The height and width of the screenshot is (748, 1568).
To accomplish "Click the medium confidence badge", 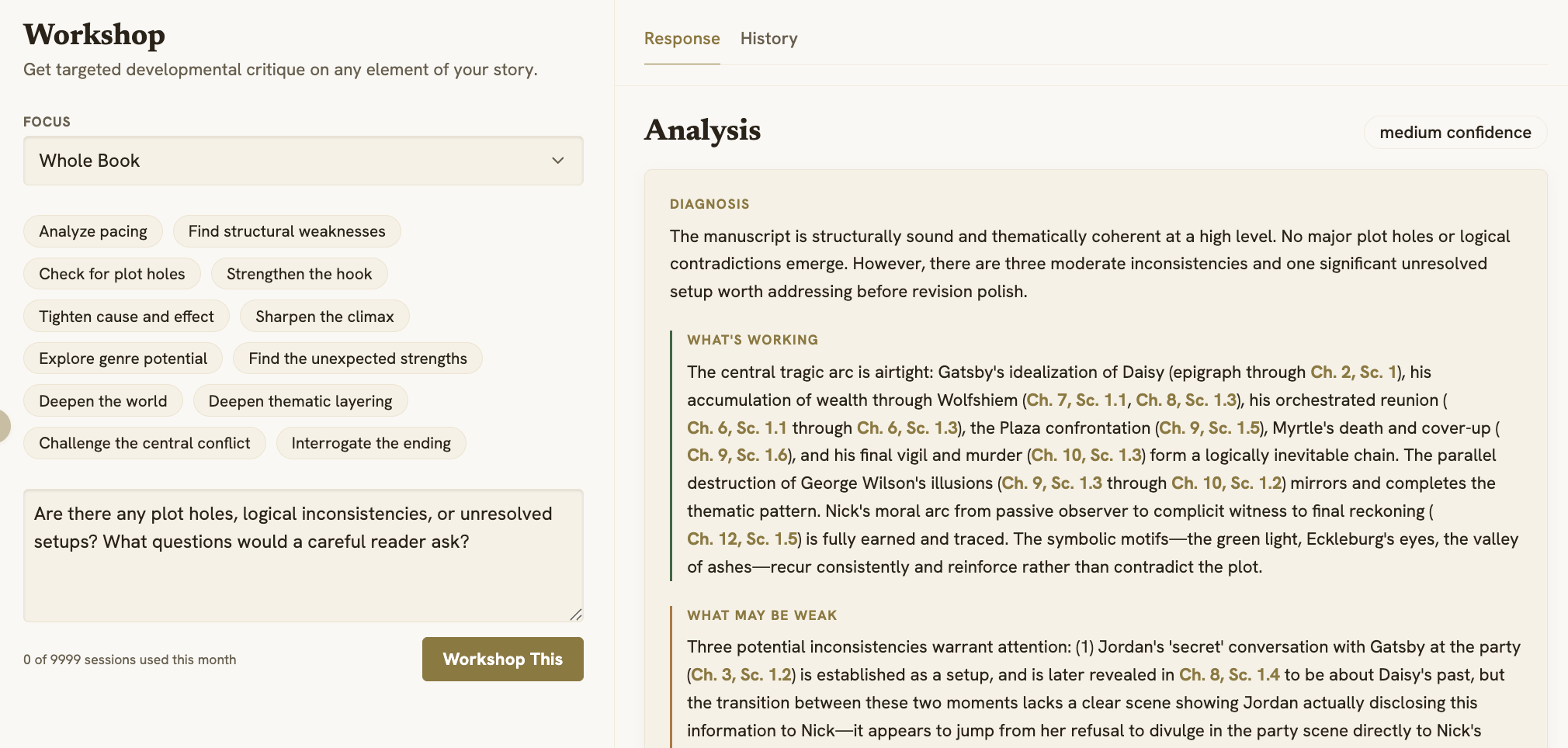I will (x=1455, y=133).
